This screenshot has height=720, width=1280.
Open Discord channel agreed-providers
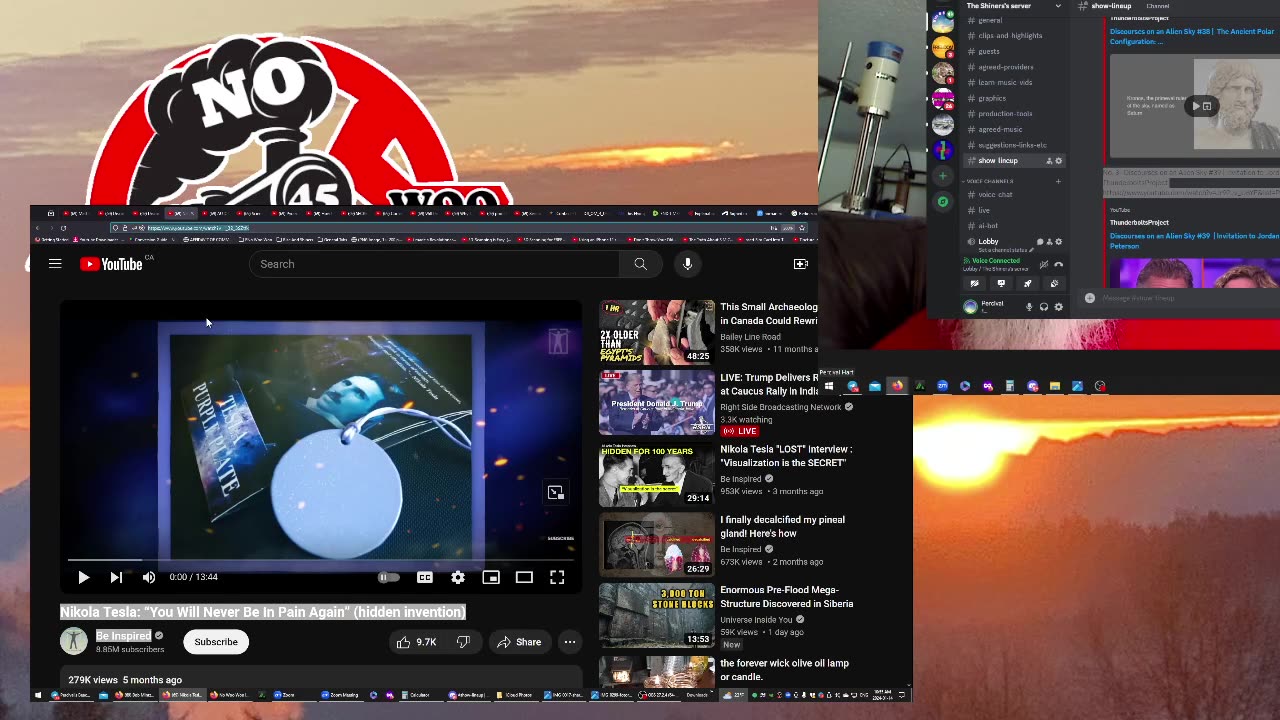click(1006, 67)
